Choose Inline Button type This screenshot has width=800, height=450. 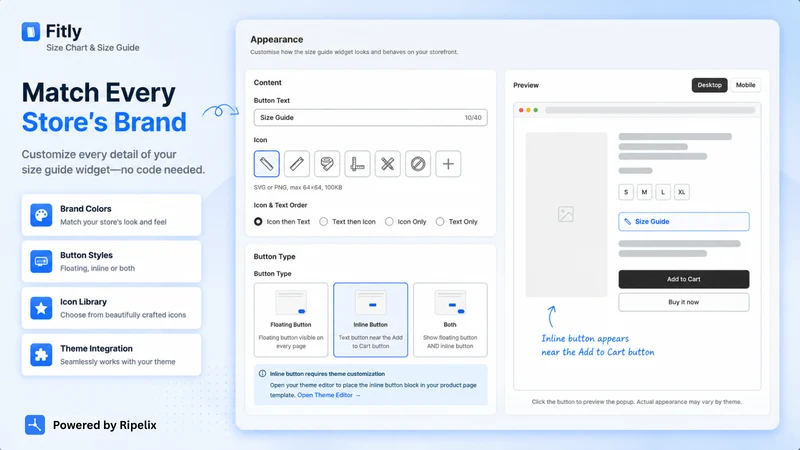coord(370,320)
